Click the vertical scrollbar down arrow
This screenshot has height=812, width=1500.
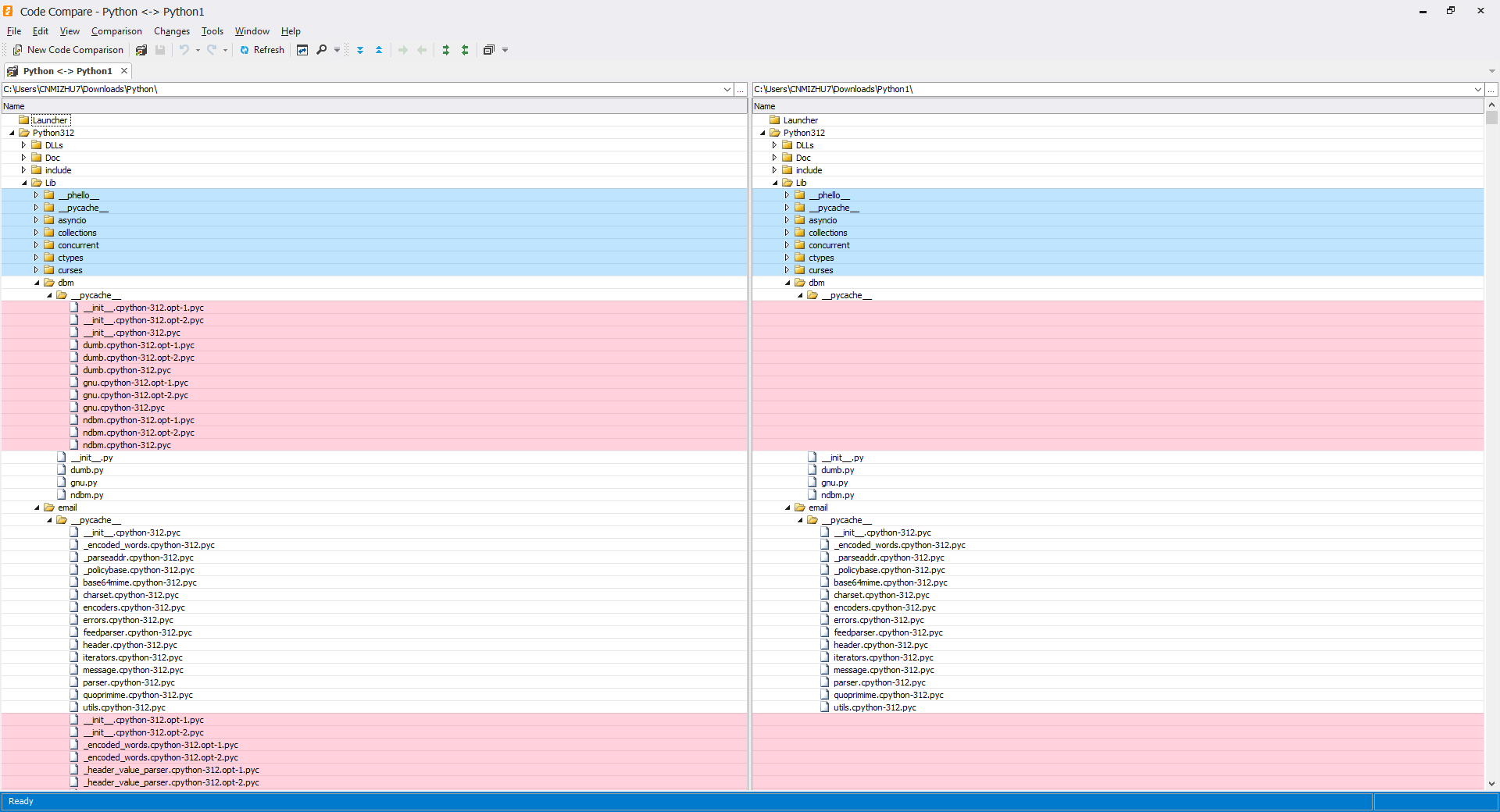click(1491, 784)
